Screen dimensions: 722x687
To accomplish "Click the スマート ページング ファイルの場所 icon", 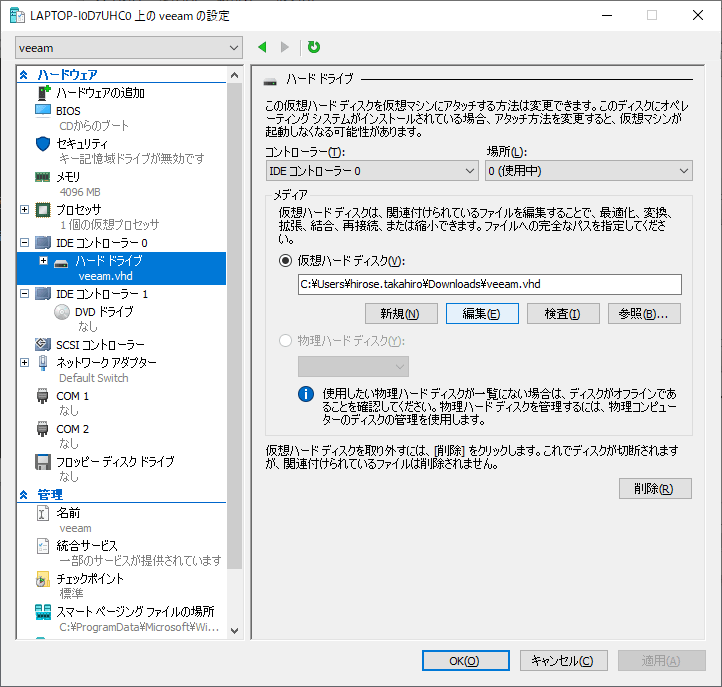I will [43, 612].
